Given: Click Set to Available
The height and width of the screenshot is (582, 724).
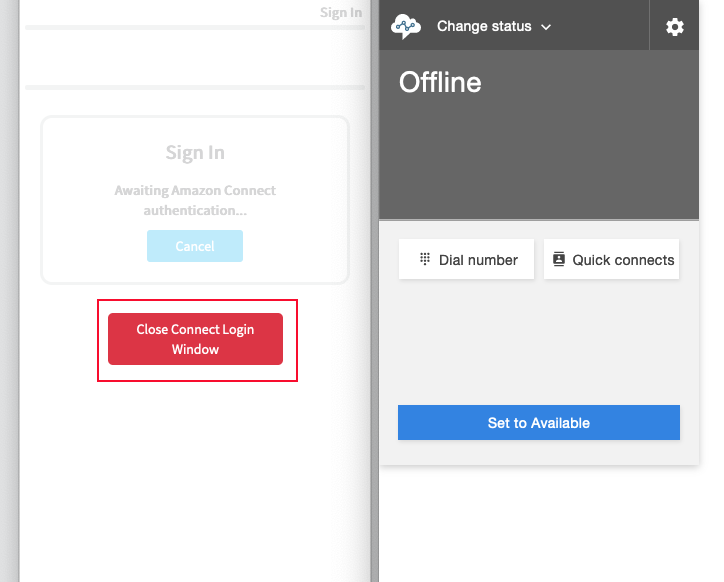Looking at the screenshot, I should click(539, 423).
